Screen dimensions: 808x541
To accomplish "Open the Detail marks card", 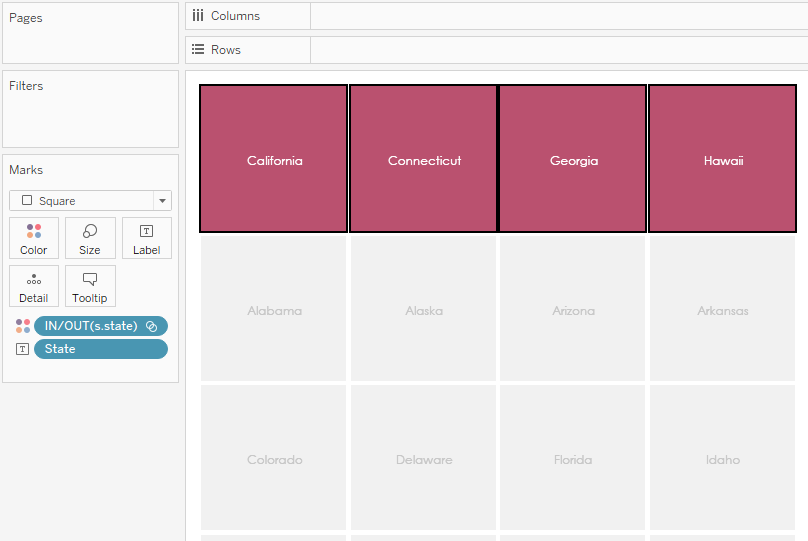I will [34, 286].
